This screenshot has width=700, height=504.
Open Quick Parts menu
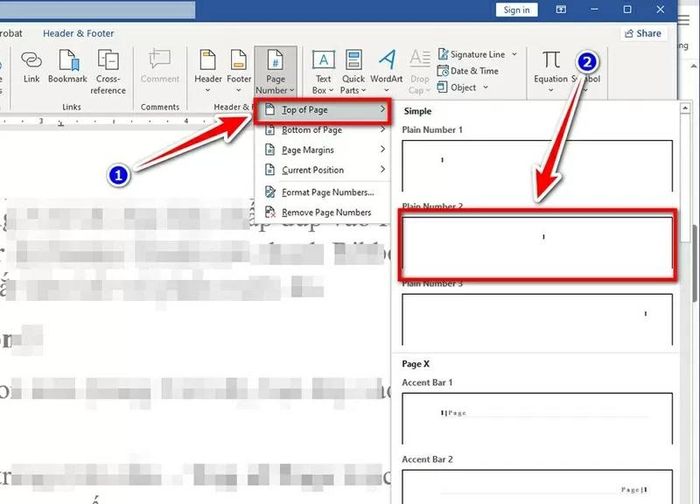coord(353,71)
